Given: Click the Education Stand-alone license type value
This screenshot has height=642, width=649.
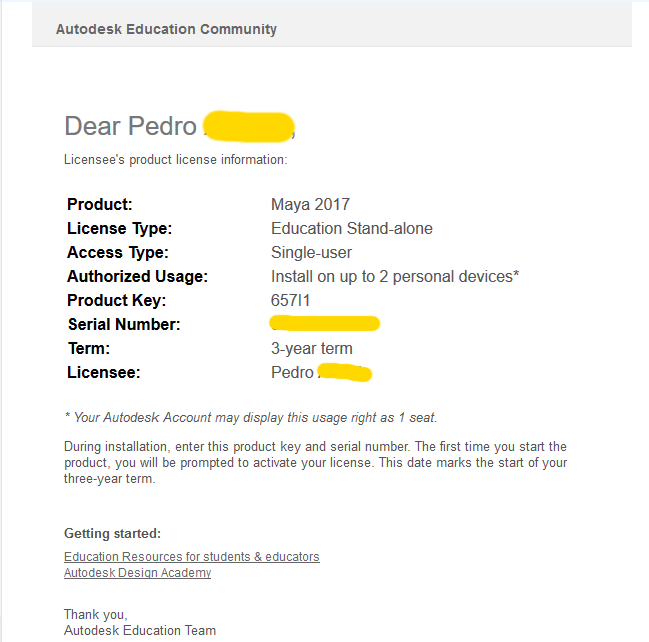Looking at the screenshot, I should pyautogui.click(x=351, y=228).
